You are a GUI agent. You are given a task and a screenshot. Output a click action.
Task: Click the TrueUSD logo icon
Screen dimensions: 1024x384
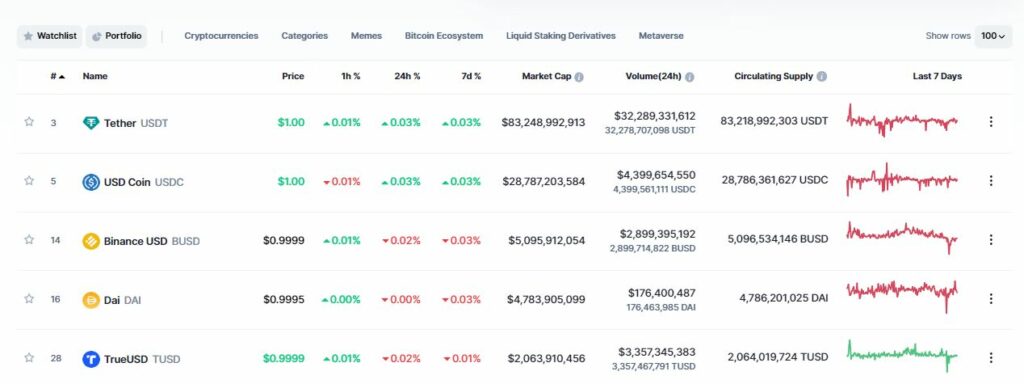91,359
